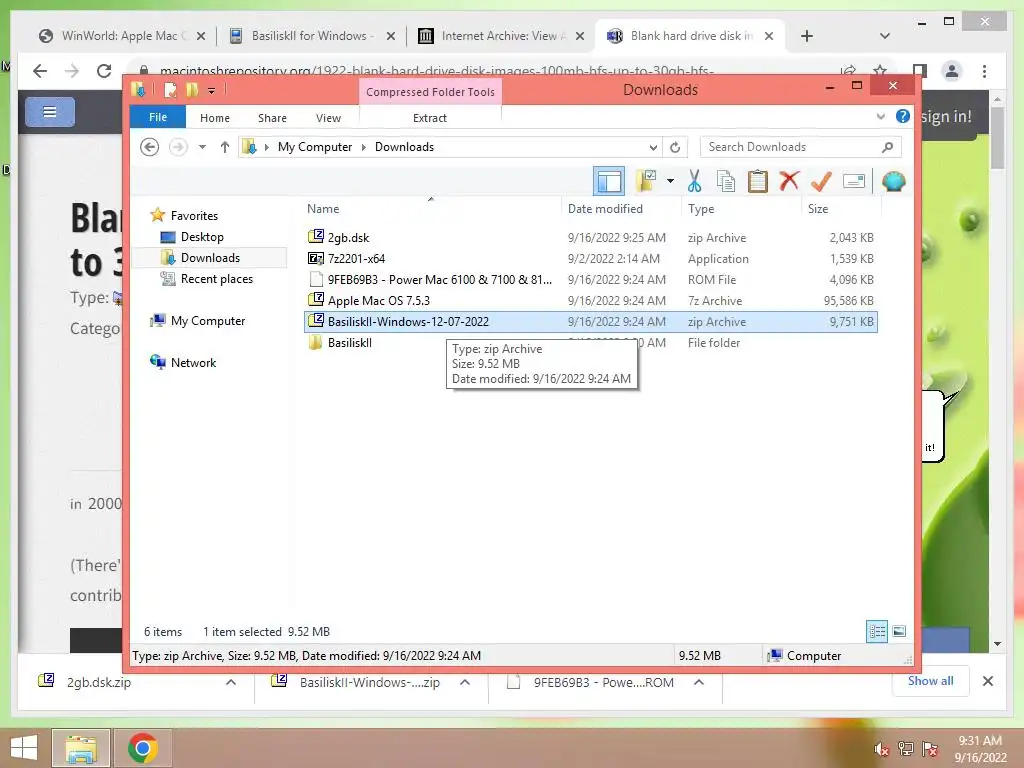Open the recent locations dropdown arrow
This screenshot has width=1024, height=768.
click(202, 147)
